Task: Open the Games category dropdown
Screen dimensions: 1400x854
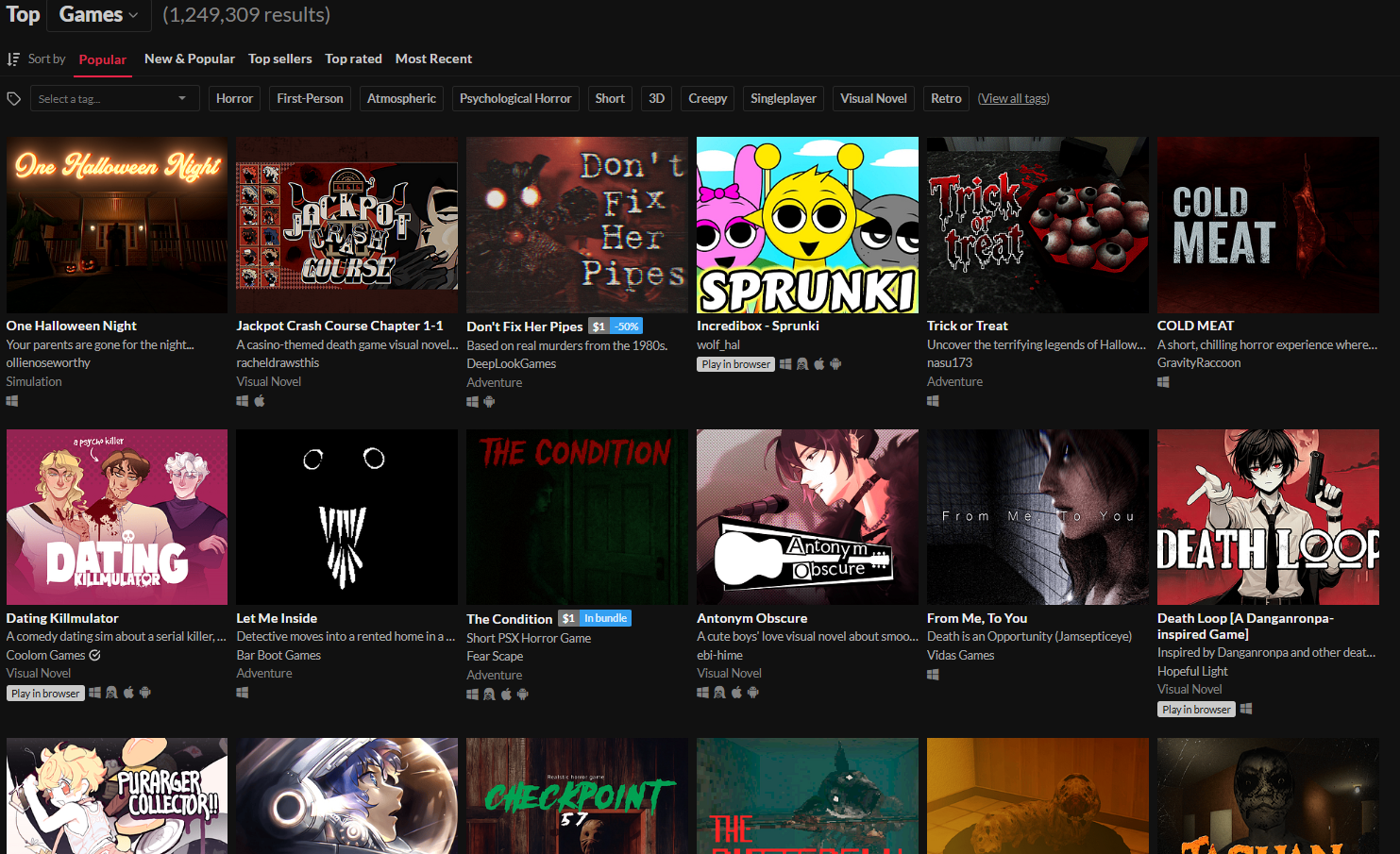Action: click(x=98, y=15)
